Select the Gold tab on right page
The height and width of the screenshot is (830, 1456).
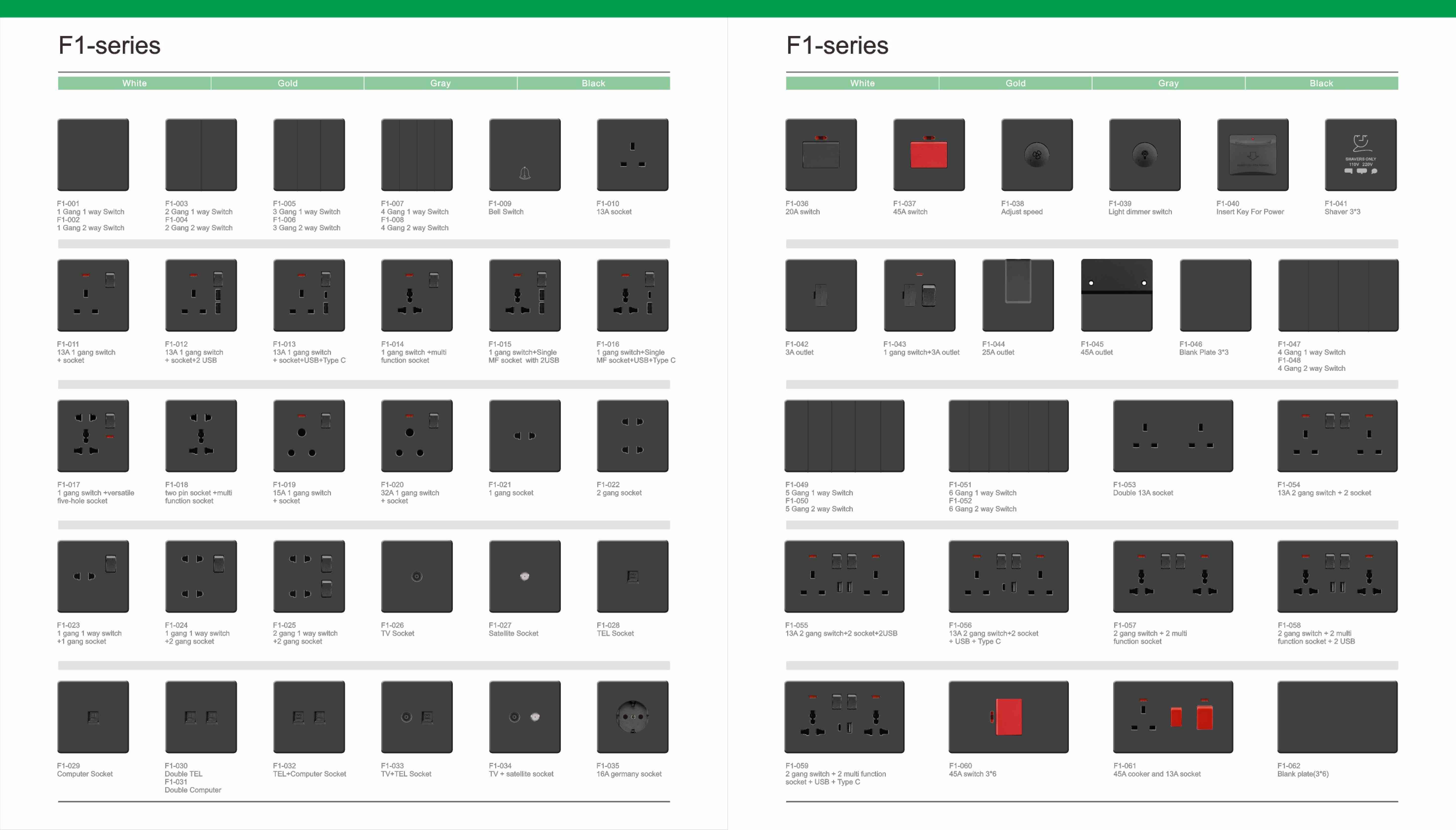pos(1015,83)
